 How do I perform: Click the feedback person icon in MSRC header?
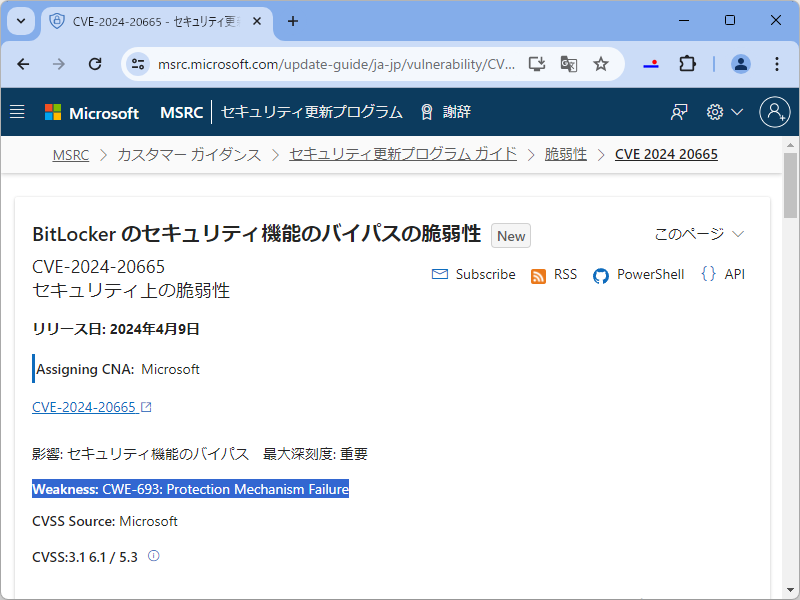coord(679,112)
